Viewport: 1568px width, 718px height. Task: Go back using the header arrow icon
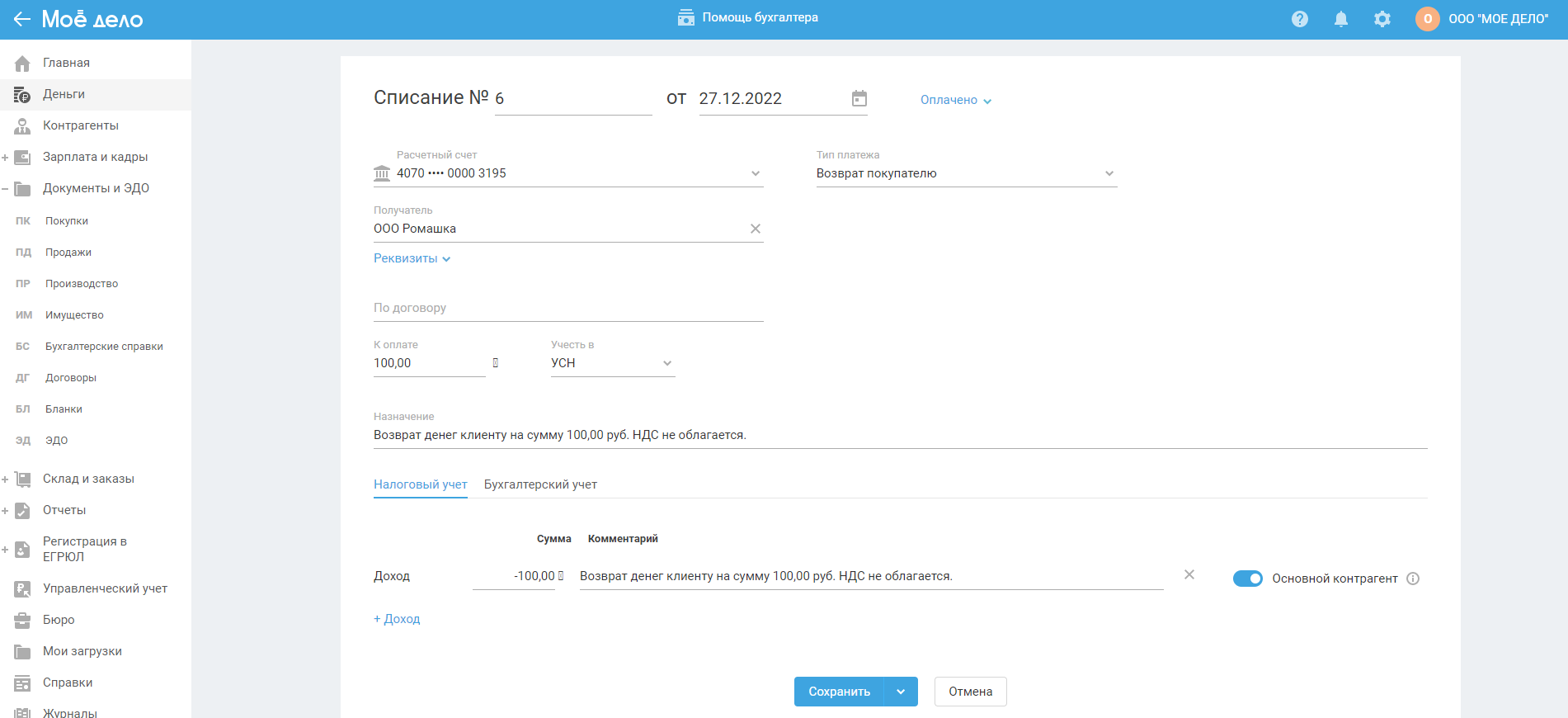pyautogui.click(x=21, y=19)
